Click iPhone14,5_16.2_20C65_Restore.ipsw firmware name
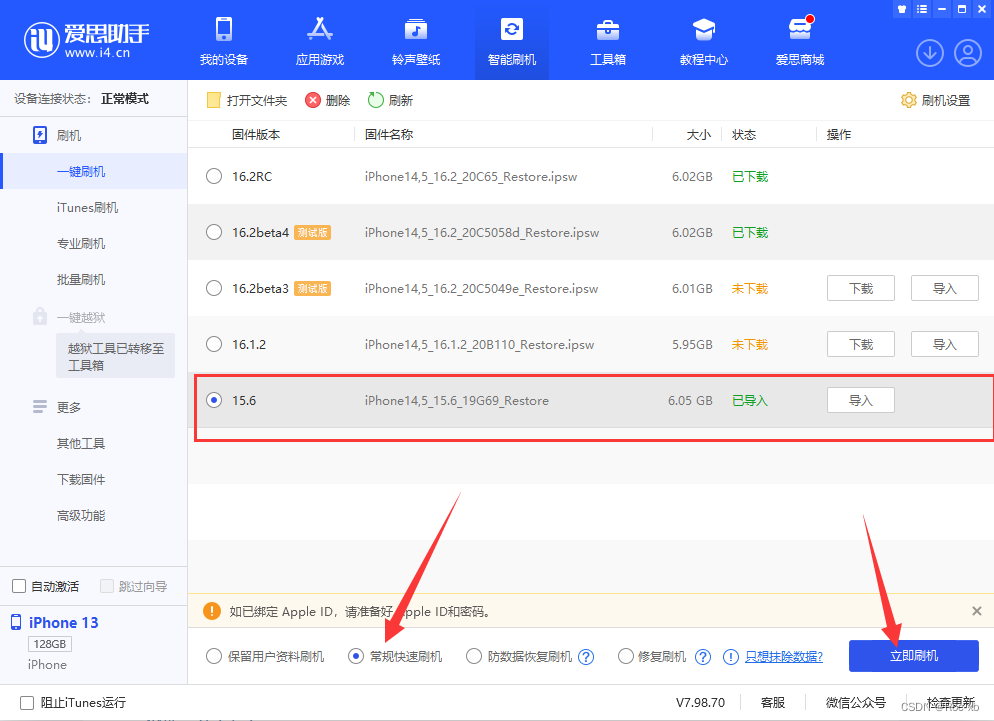 click(471, 177)
